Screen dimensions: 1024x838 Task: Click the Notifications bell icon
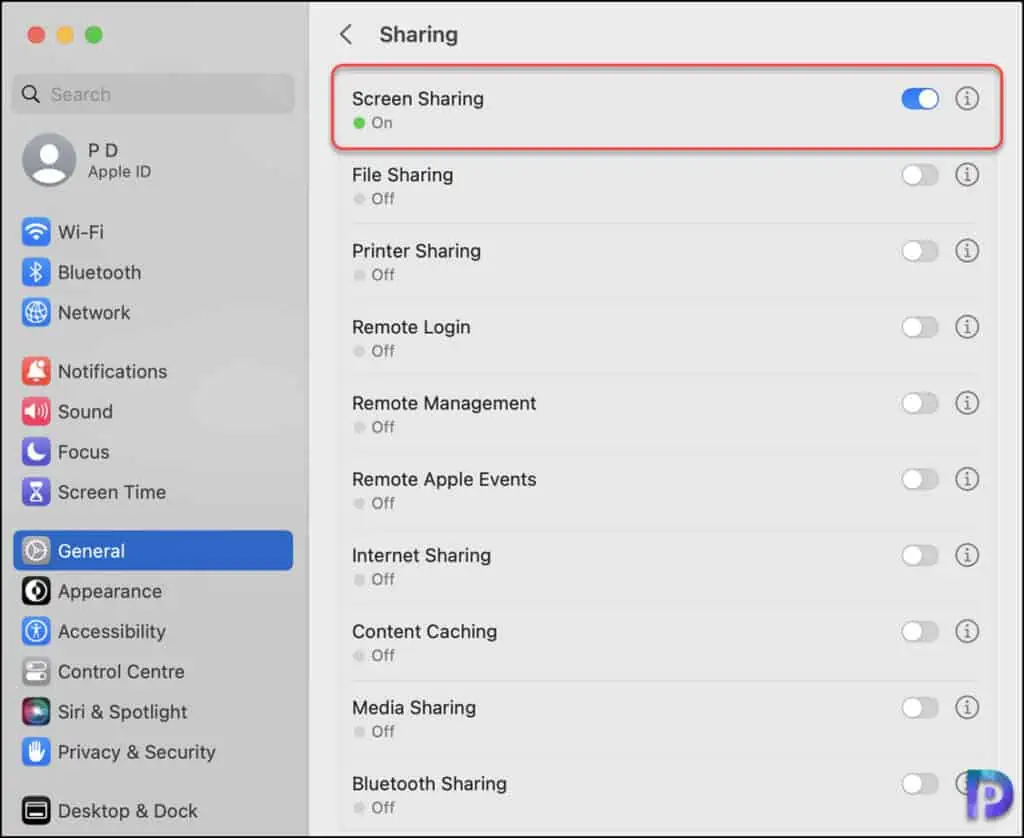point(36,371)
